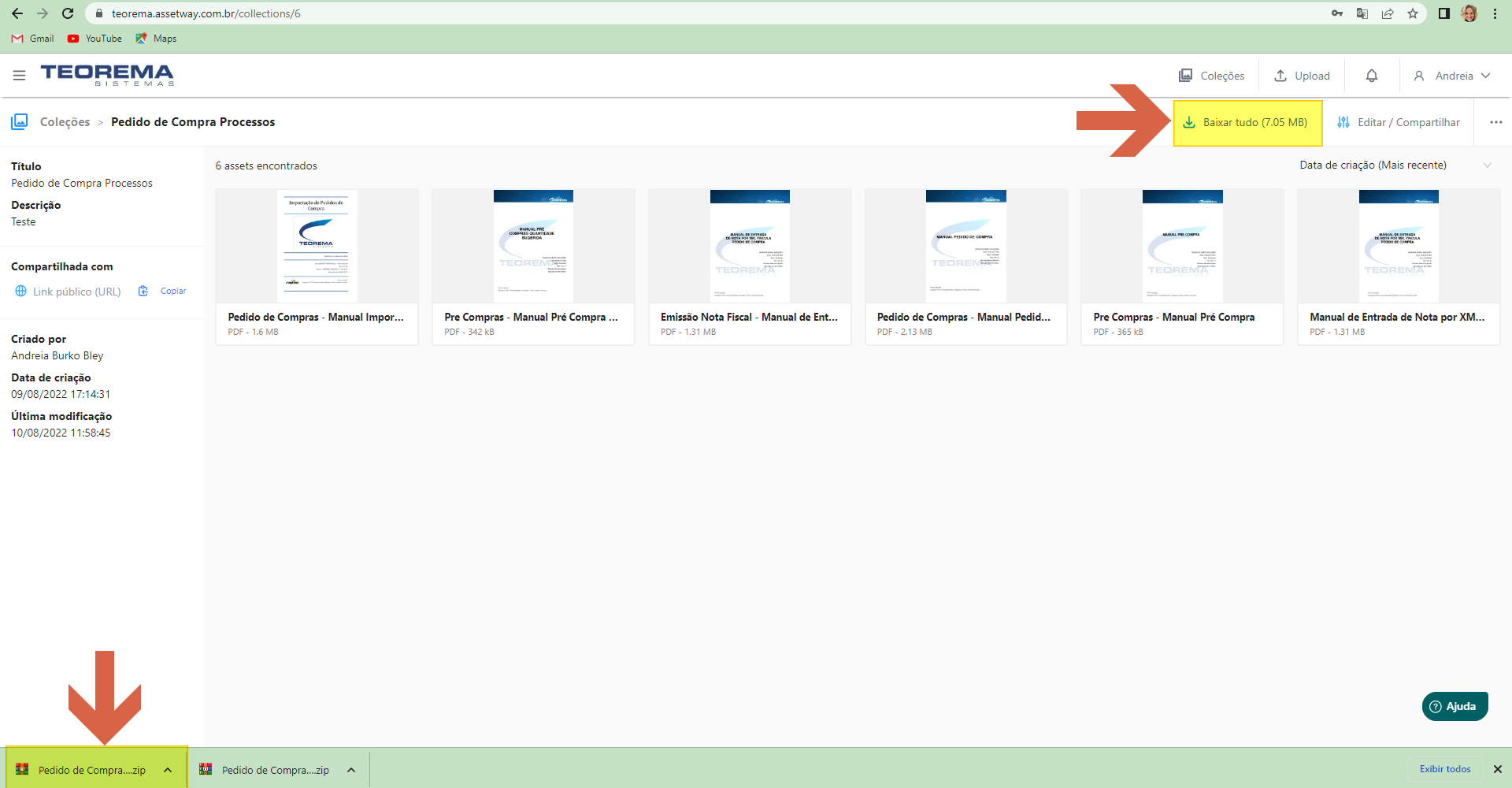This screenshot has height=788, width=1512.
Task: Click the Teorema Sistemas logo
Action: 107,75
